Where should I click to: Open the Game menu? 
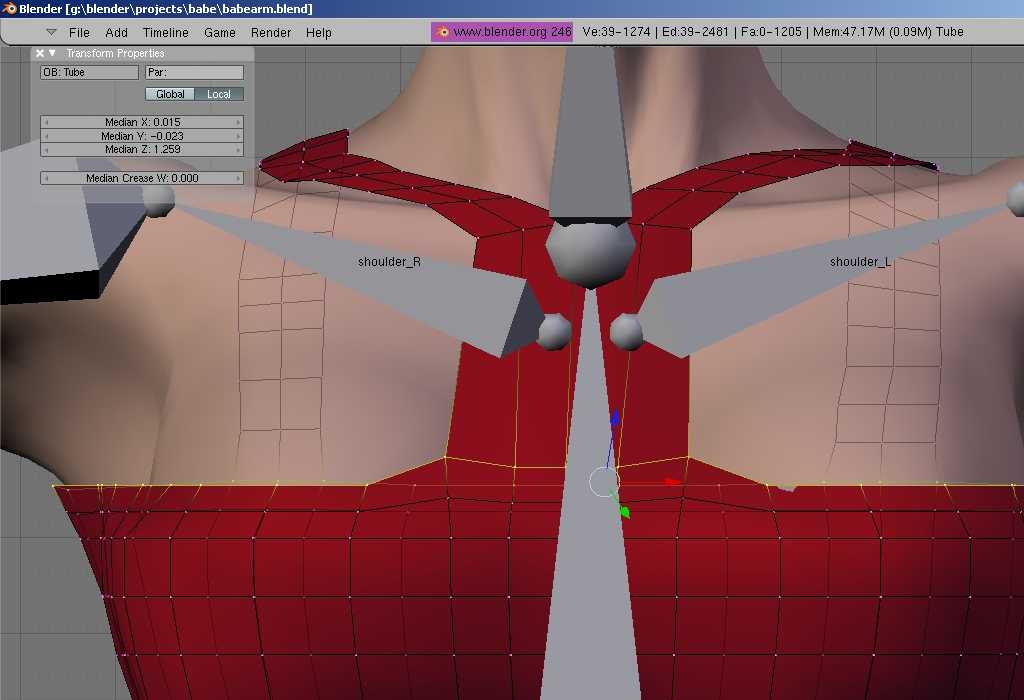coord(219,32)
